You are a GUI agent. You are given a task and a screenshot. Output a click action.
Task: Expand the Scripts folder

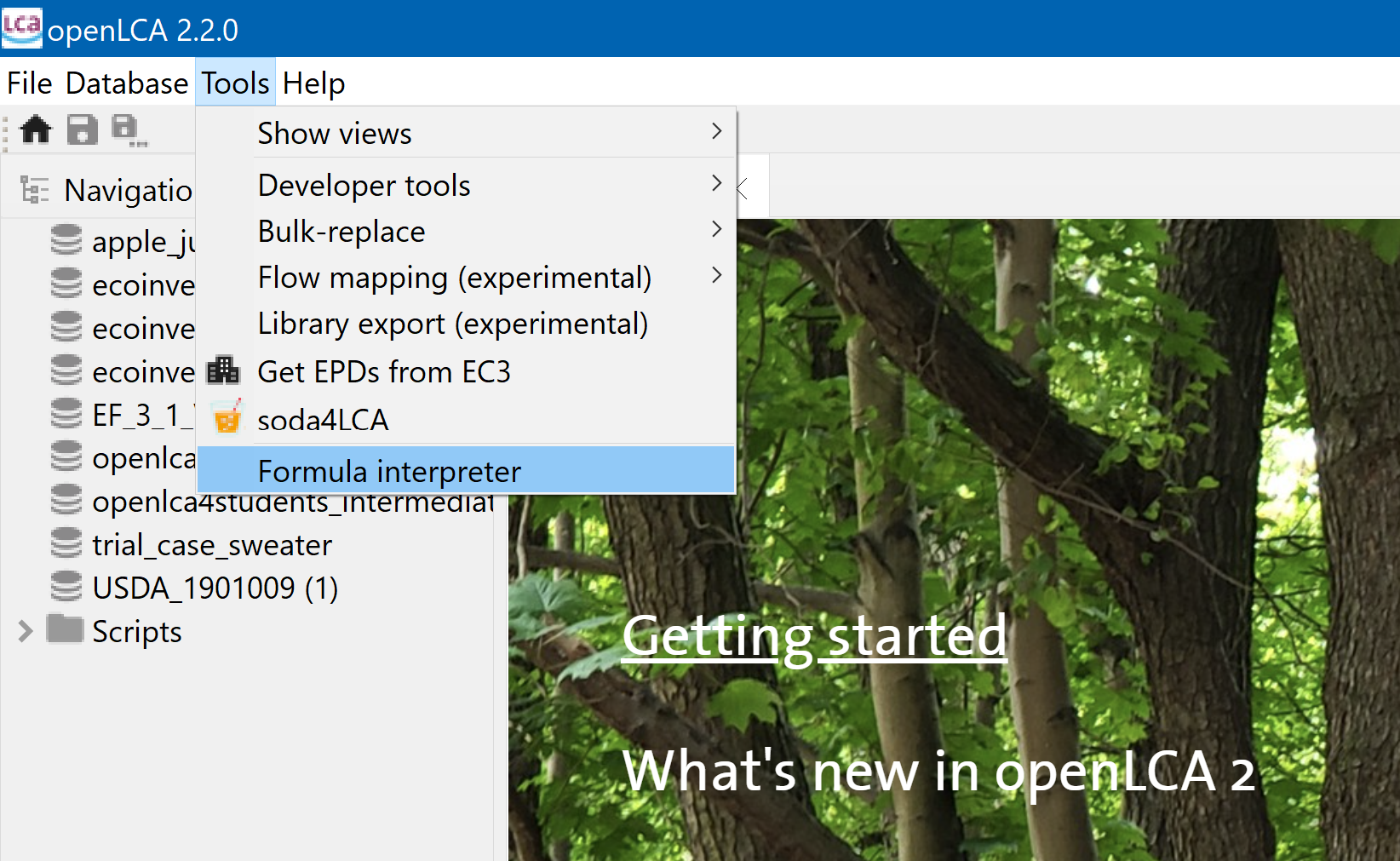click(x=25, y=631)
